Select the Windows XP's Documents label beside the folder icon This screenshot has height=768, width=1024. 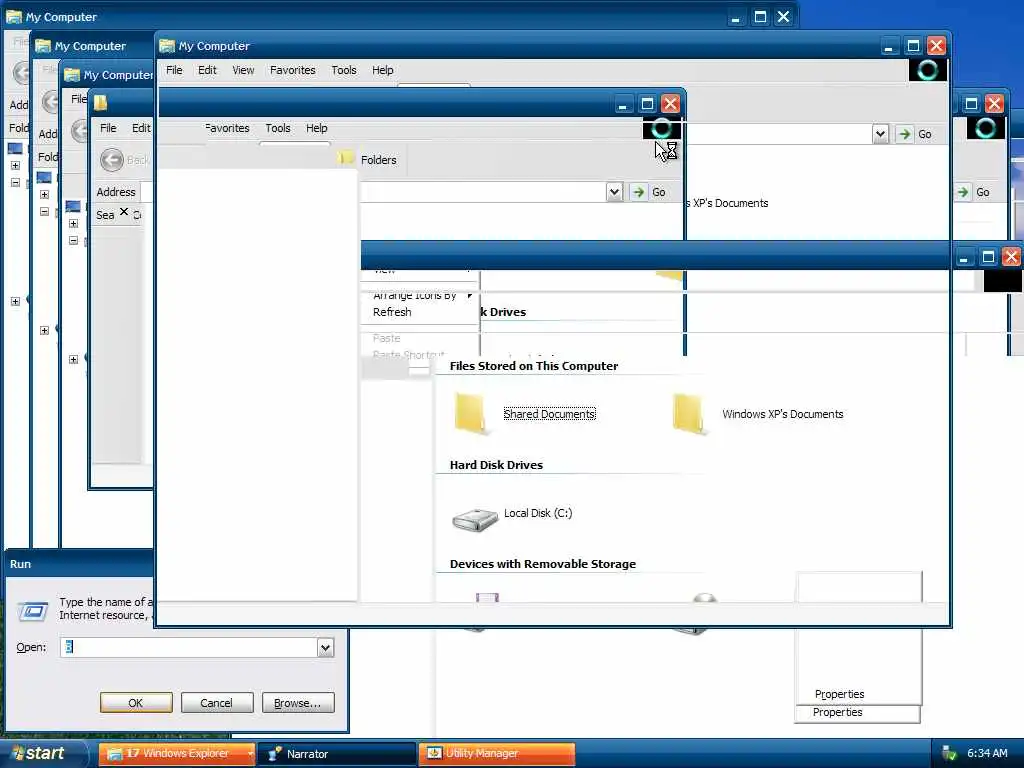[782, 414]
